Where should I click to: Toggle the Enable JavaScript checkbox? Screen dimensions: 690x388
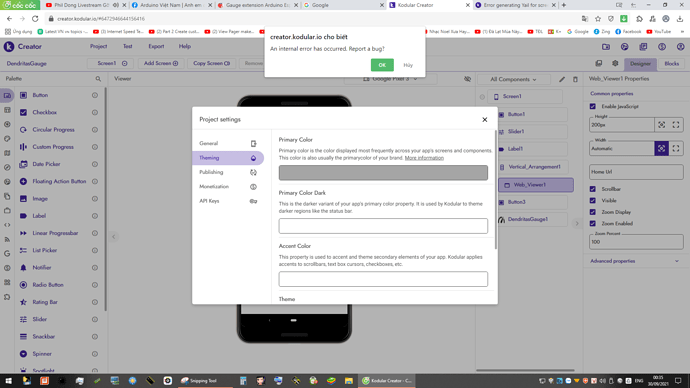pyautogui.click(x=593, y=106)
